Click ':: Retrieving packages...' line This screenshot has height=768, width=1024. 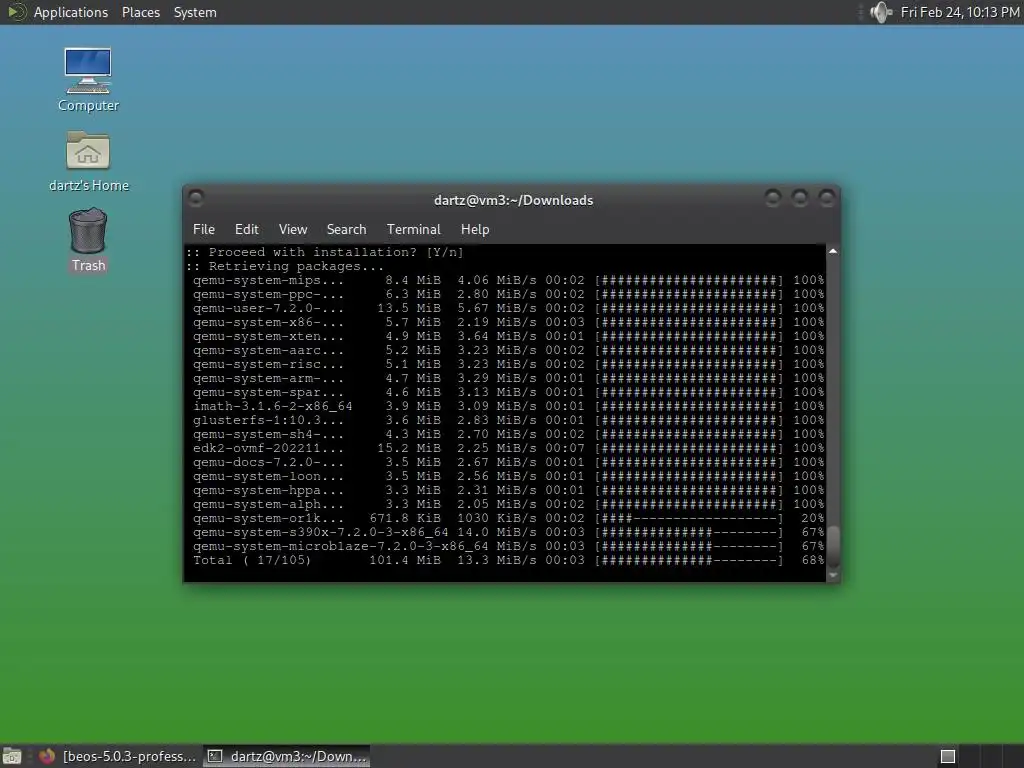tap(285, 266)
